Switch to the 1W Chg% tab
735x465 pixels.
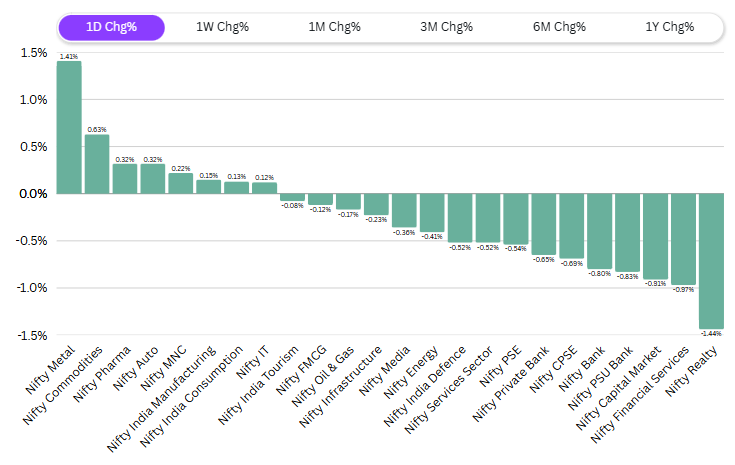(x=222, y=27)
